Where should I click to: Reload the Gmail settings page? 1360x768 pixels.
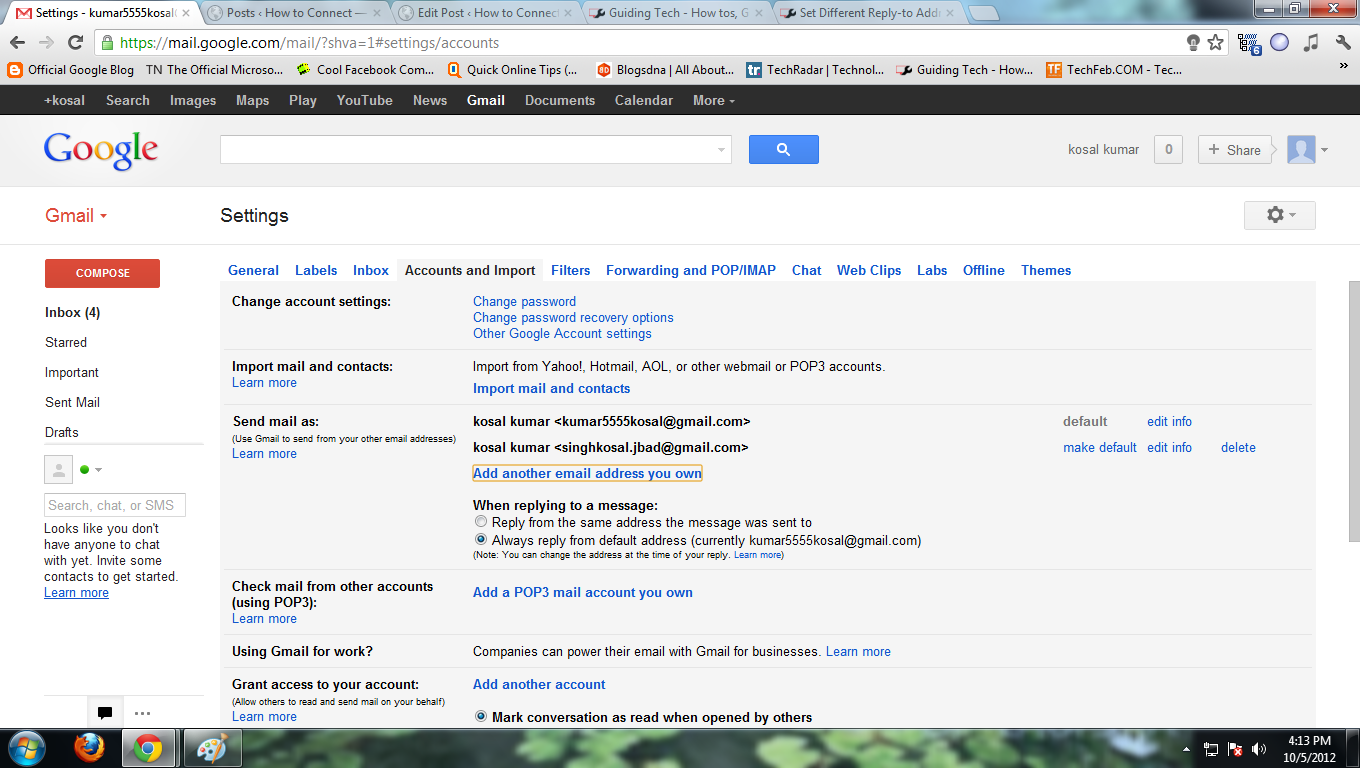75,43
